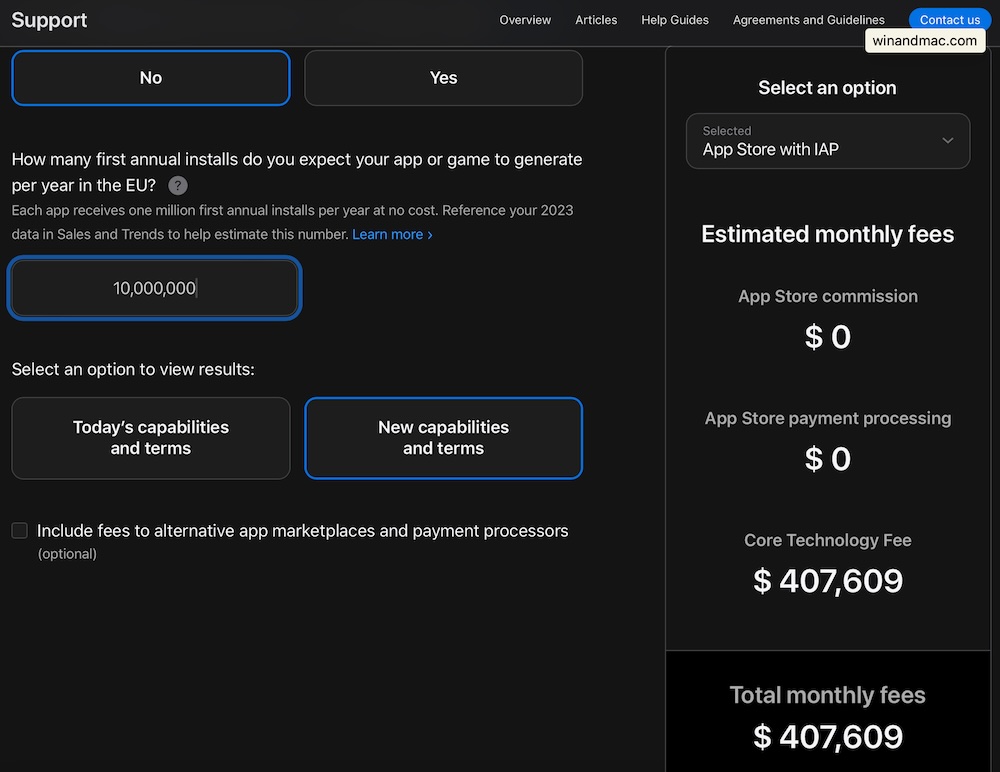Image resolution: width=1000 pixels, height=772 pixels.
Task: Open Help Guides in the navigation
Action: (x=675, y=20)
